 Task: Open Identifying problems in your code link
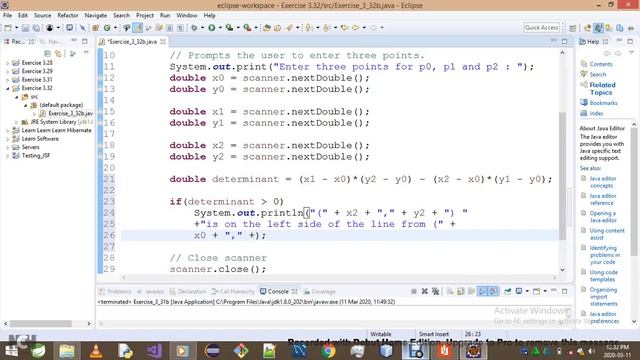(x=604, y=255)
